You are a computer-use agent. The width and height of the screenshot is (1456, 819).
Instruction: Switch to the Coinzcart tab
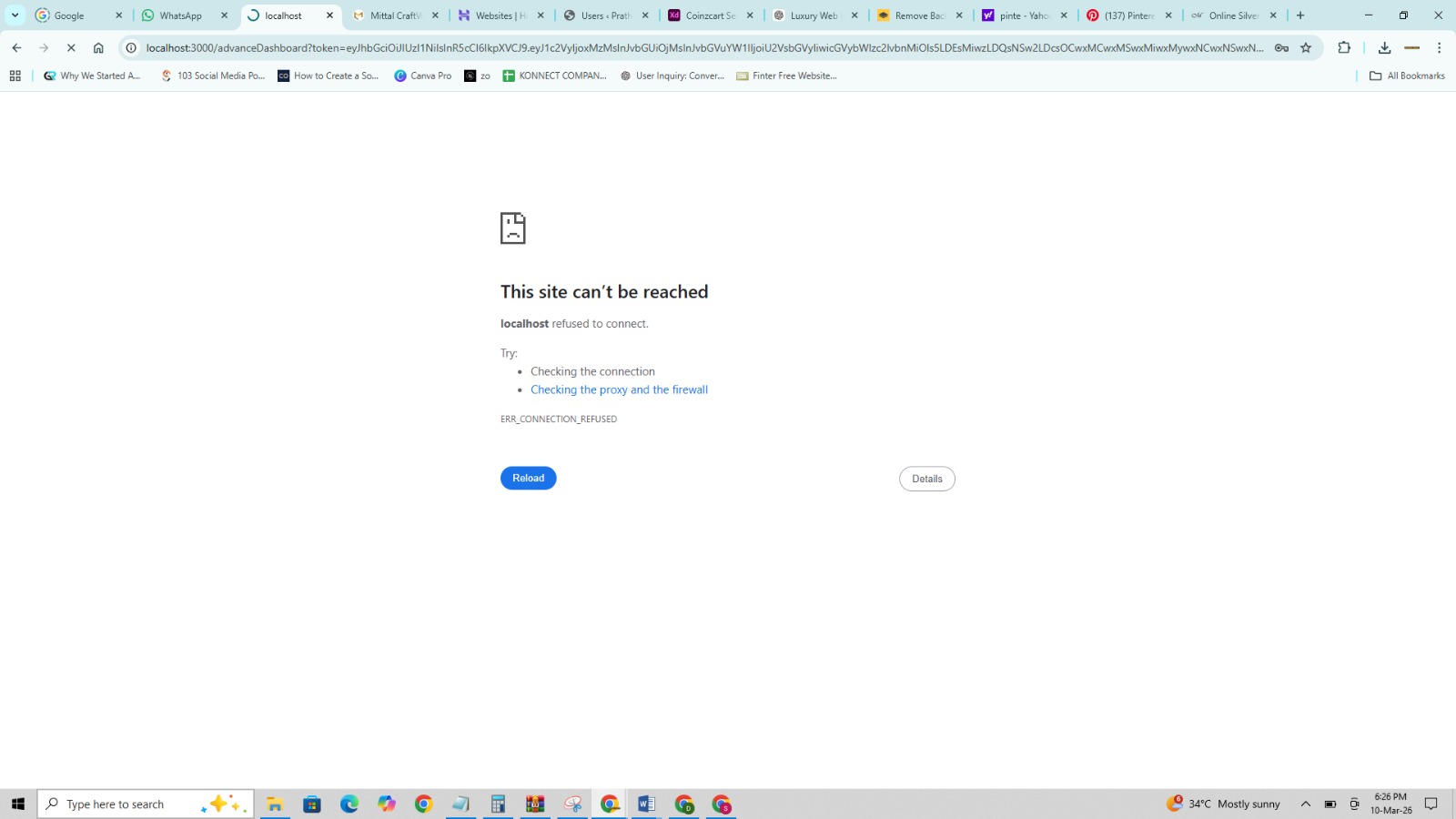[x=710, y=15]
